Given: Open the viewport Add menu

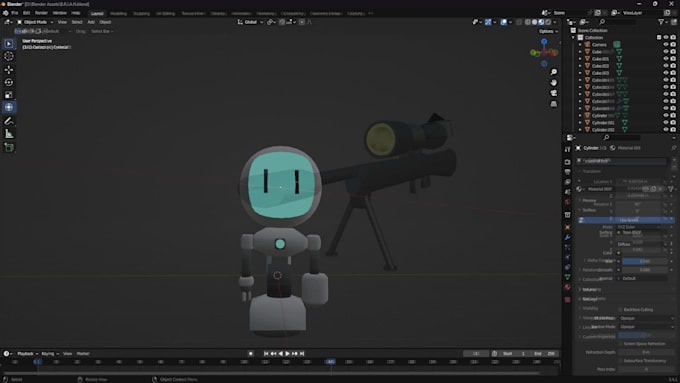Looking at the screenshot, I should point(91,22).
